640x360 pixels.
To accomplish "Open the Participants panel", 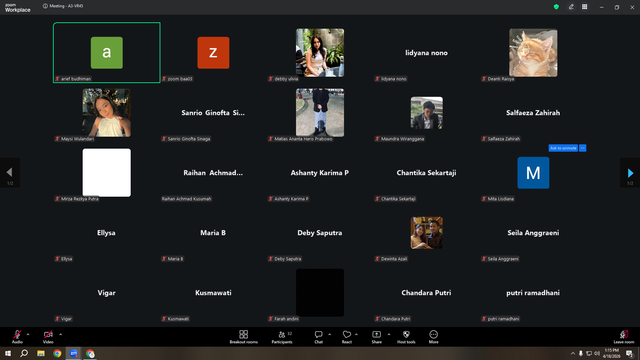I will (x=282, y=337).
